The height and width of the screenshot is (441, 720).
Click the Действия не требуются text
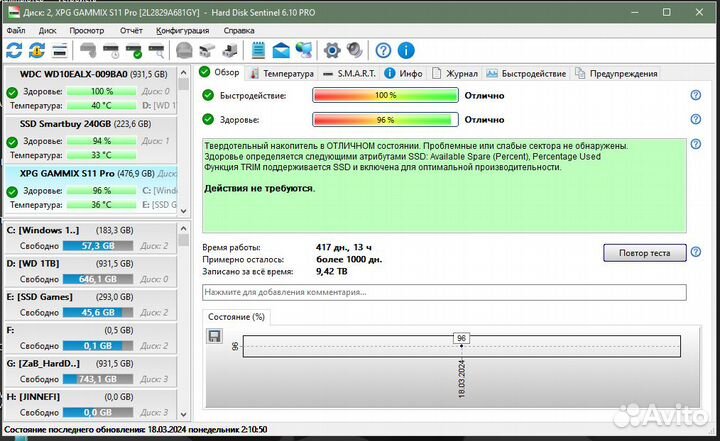pyautogui.click(x=259, y=188)
